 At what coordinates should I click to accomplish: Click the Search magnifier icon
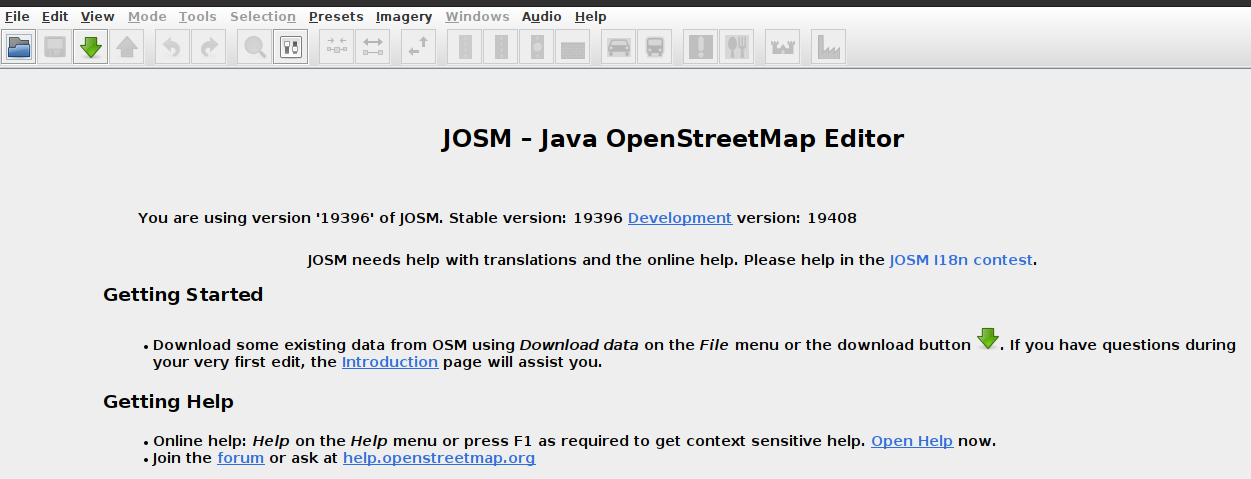point(255,47)
